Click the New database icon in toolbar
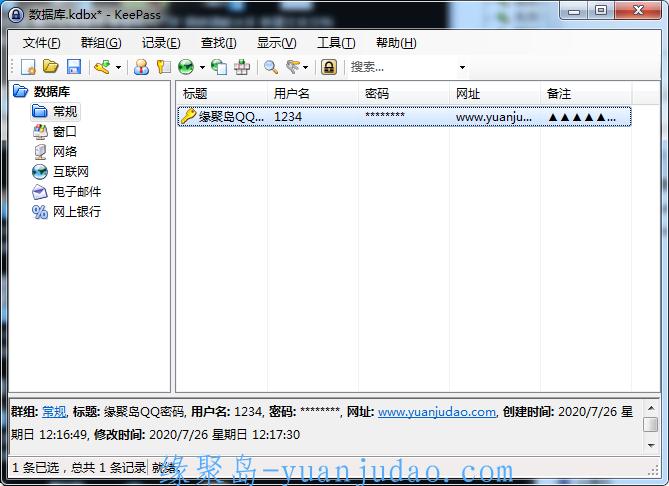The image size is (669, 486). 28,67
